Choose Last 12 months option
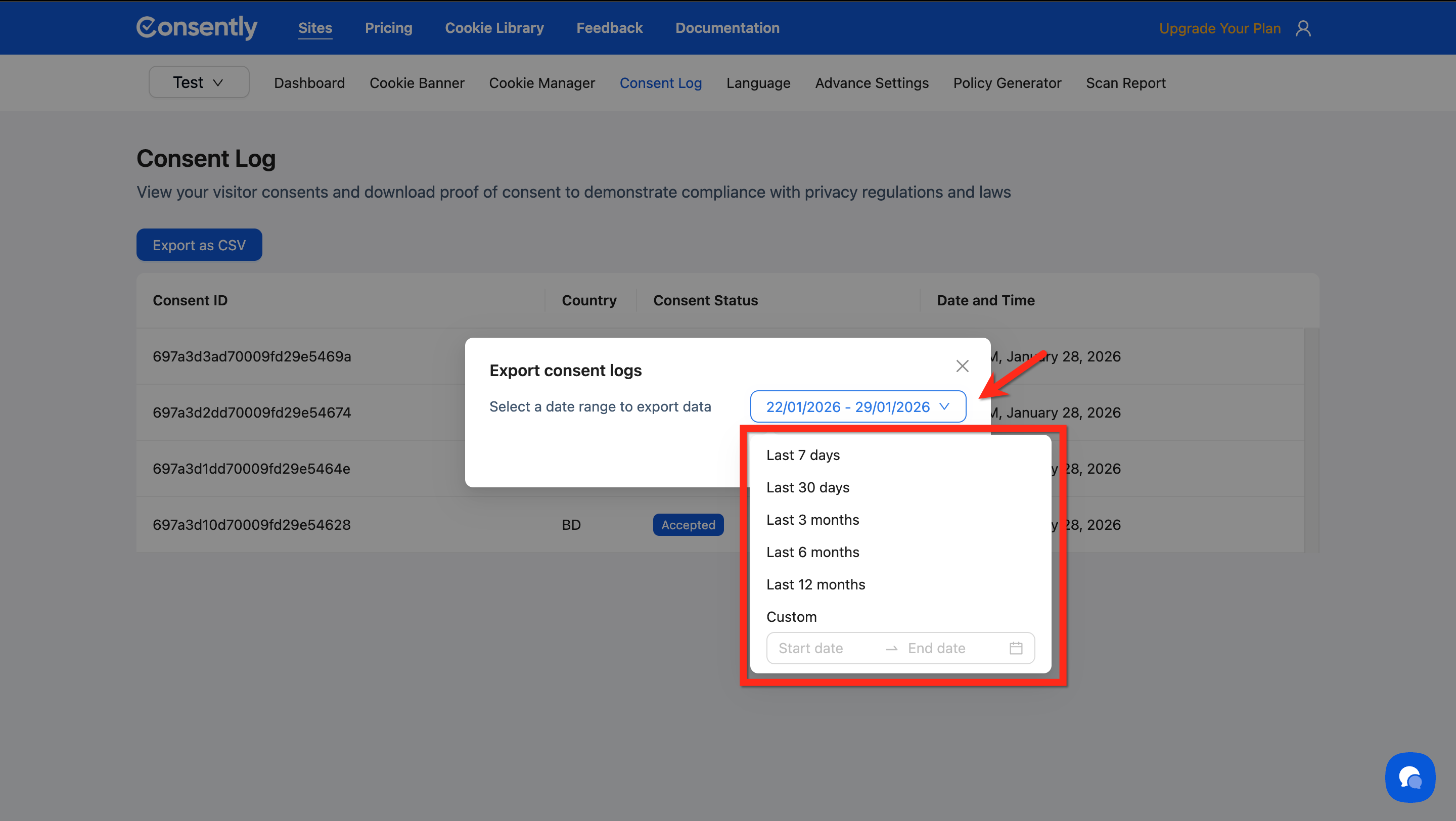 pos(815,584)
